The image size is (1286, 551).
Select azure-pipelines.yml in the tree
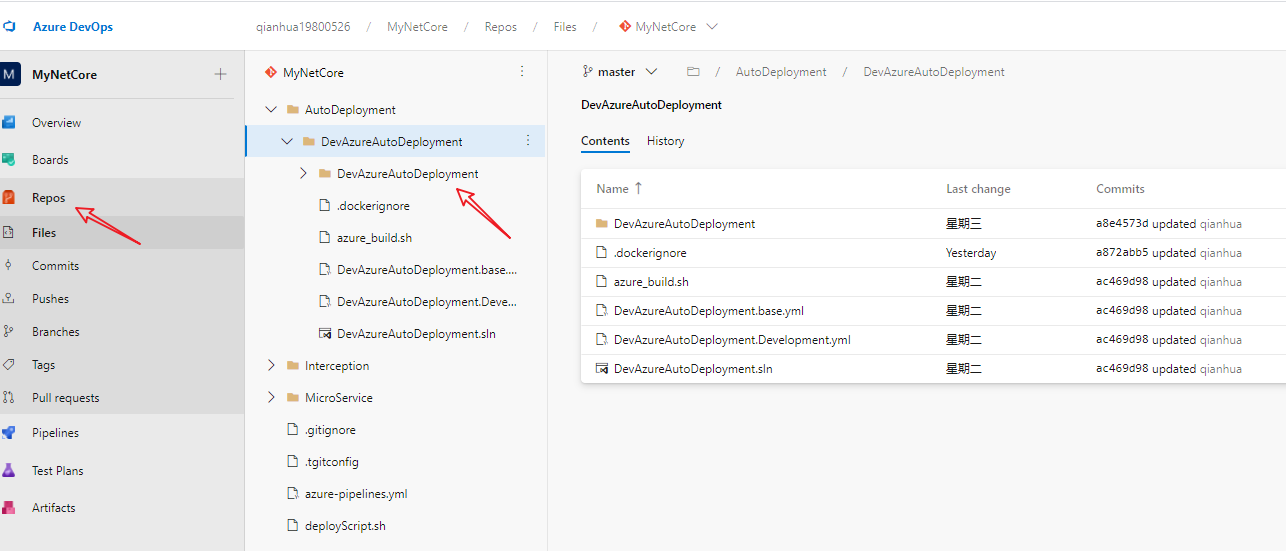point(355,494)
